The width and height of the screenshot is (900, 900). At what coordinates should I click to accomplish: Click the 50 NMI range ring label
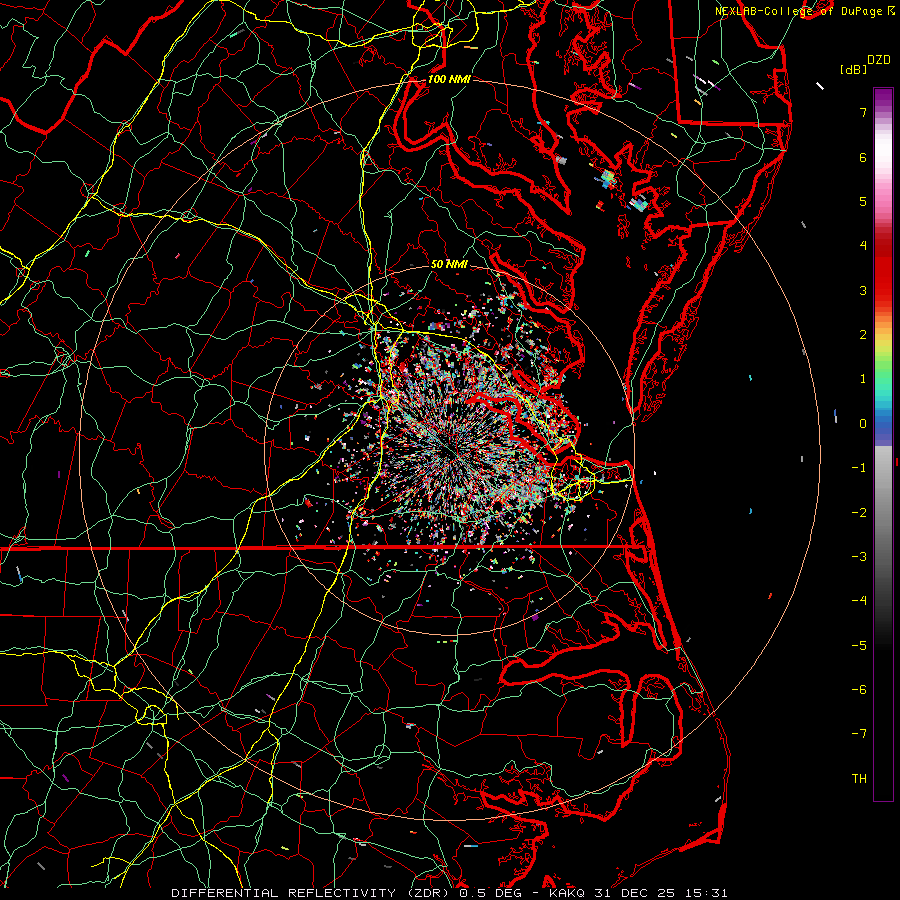(x=449, y=264)
